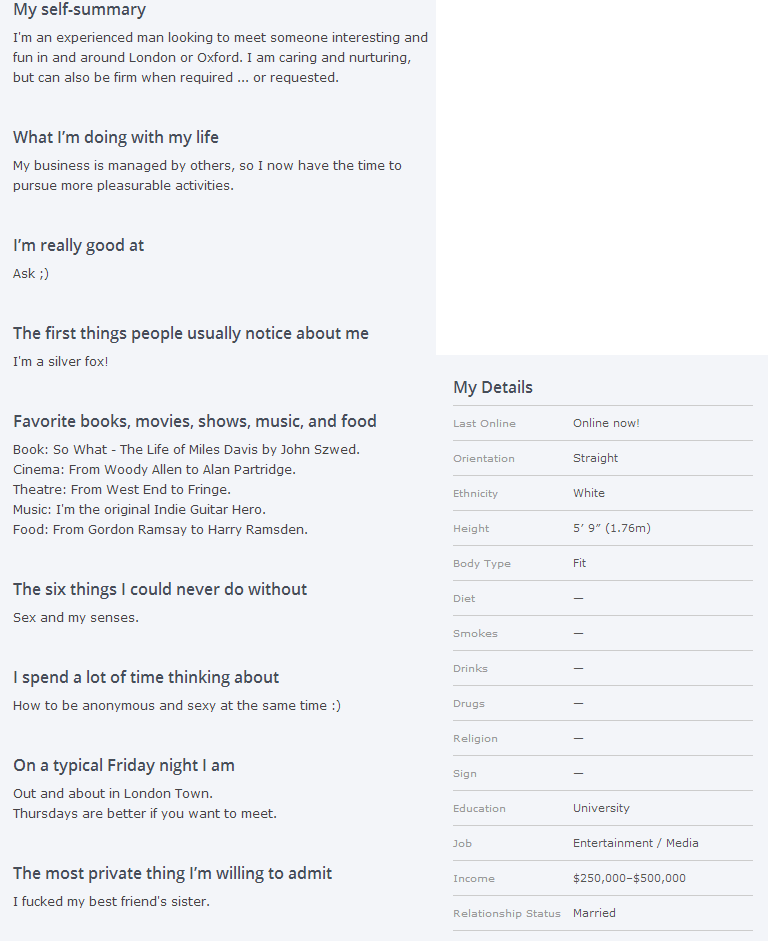768x941 pixels.
Task: Click the Relationship Status value "Married"
Action: [594, 913]
